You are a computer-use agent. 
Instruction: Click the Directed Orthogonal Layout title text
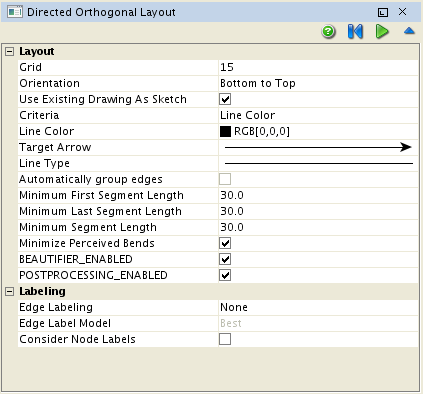(x=101, y=12)
